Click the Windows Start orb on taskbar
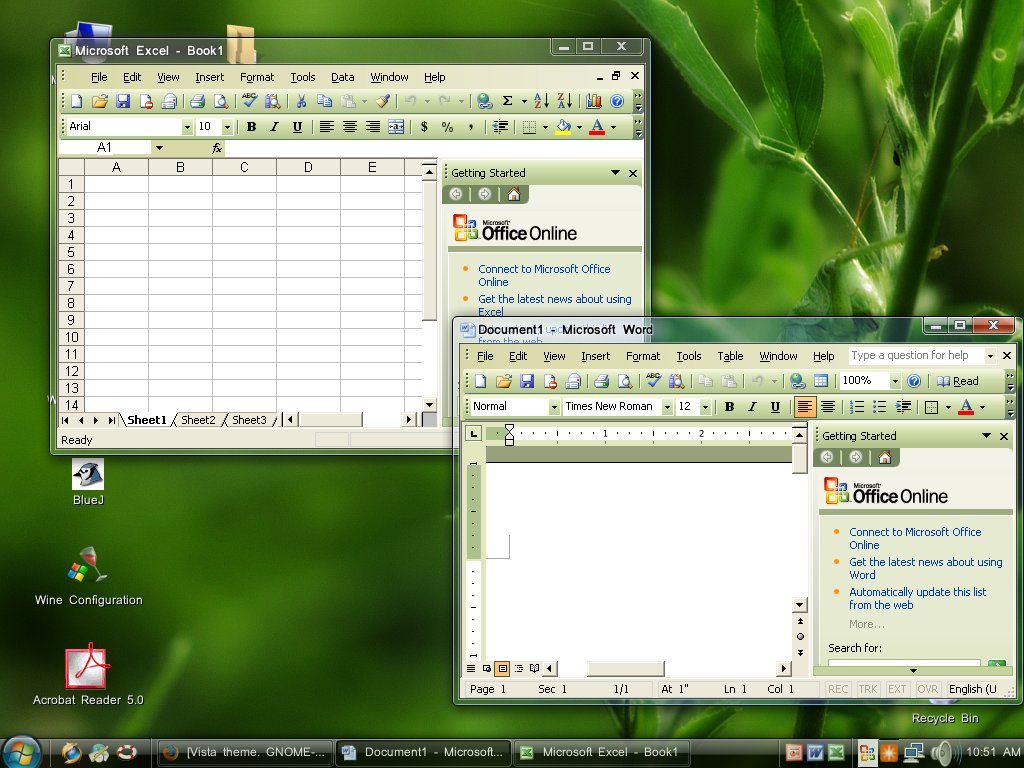The height and width of the screenshot is (768, 1024). click(22, 751)
